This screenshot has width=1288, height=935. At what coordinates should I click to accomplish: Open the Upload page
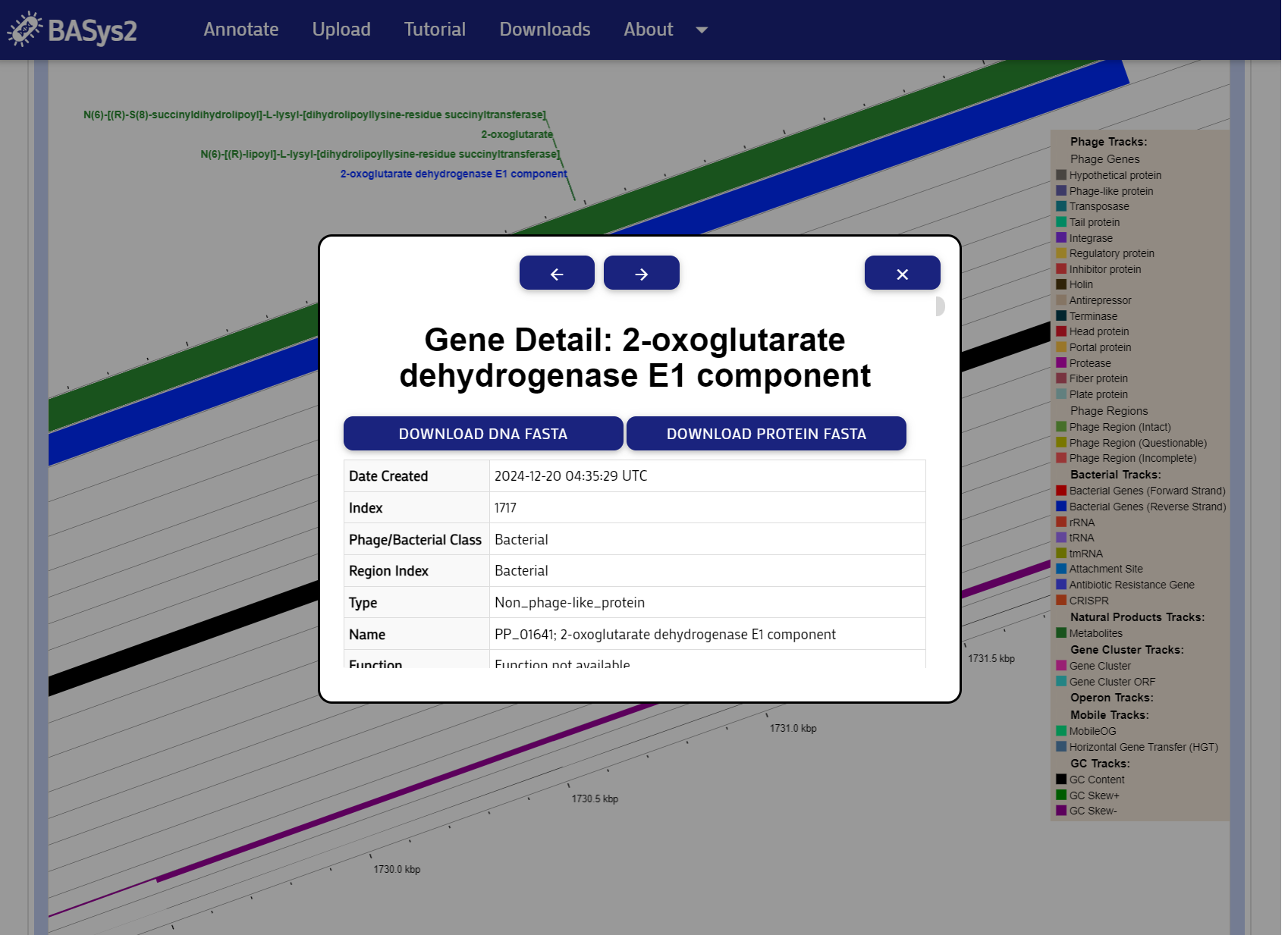(x=341, y=30)
